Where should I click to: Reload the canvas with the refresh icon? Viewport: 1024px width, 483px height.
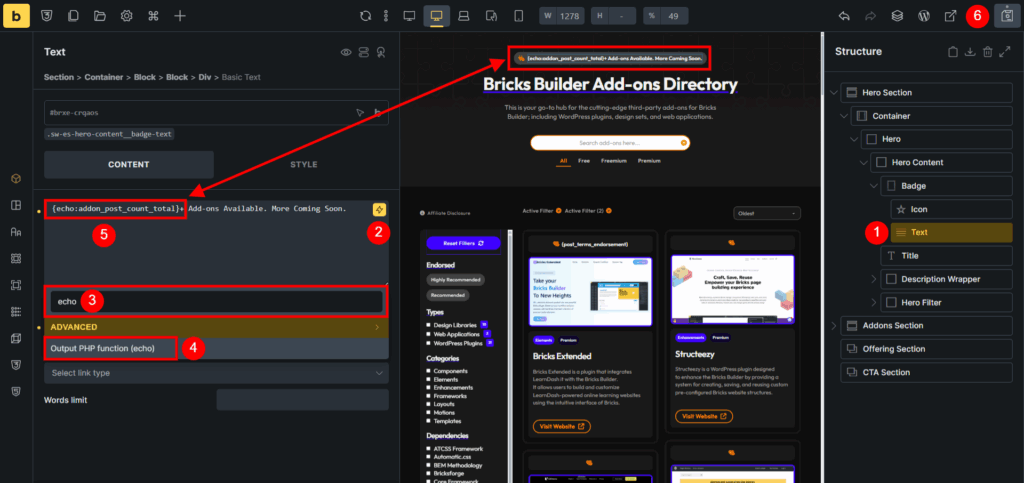(x=366, y=16)
